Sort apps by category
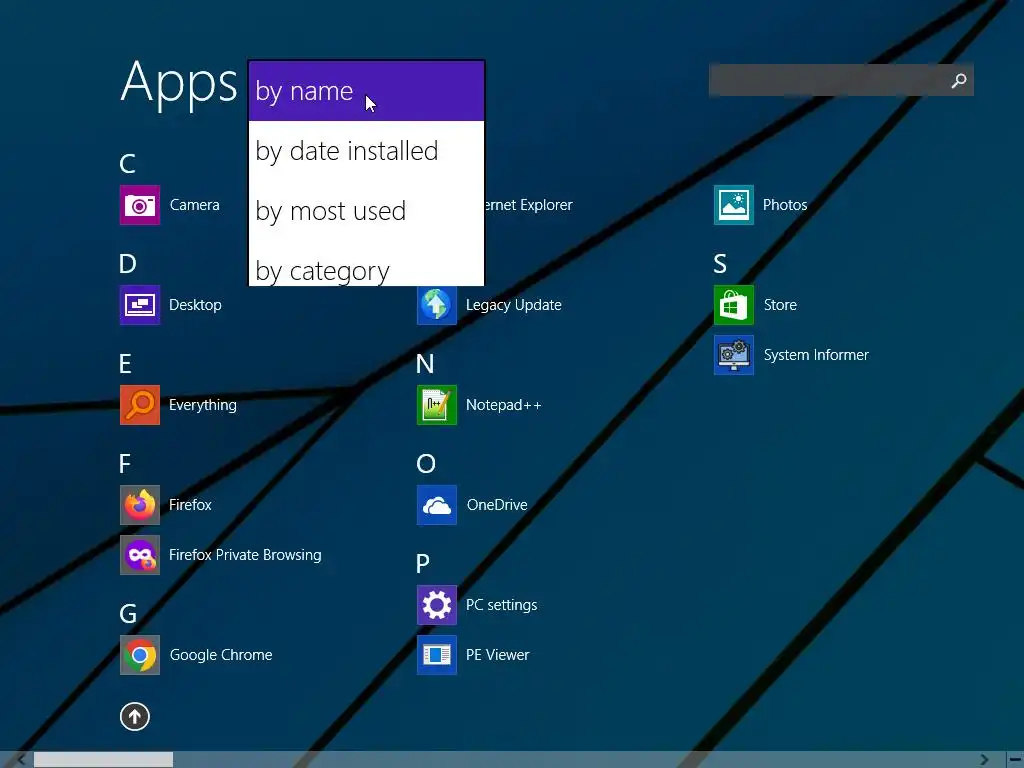This screenshot has height=768, width=1024. pos(366,266)
